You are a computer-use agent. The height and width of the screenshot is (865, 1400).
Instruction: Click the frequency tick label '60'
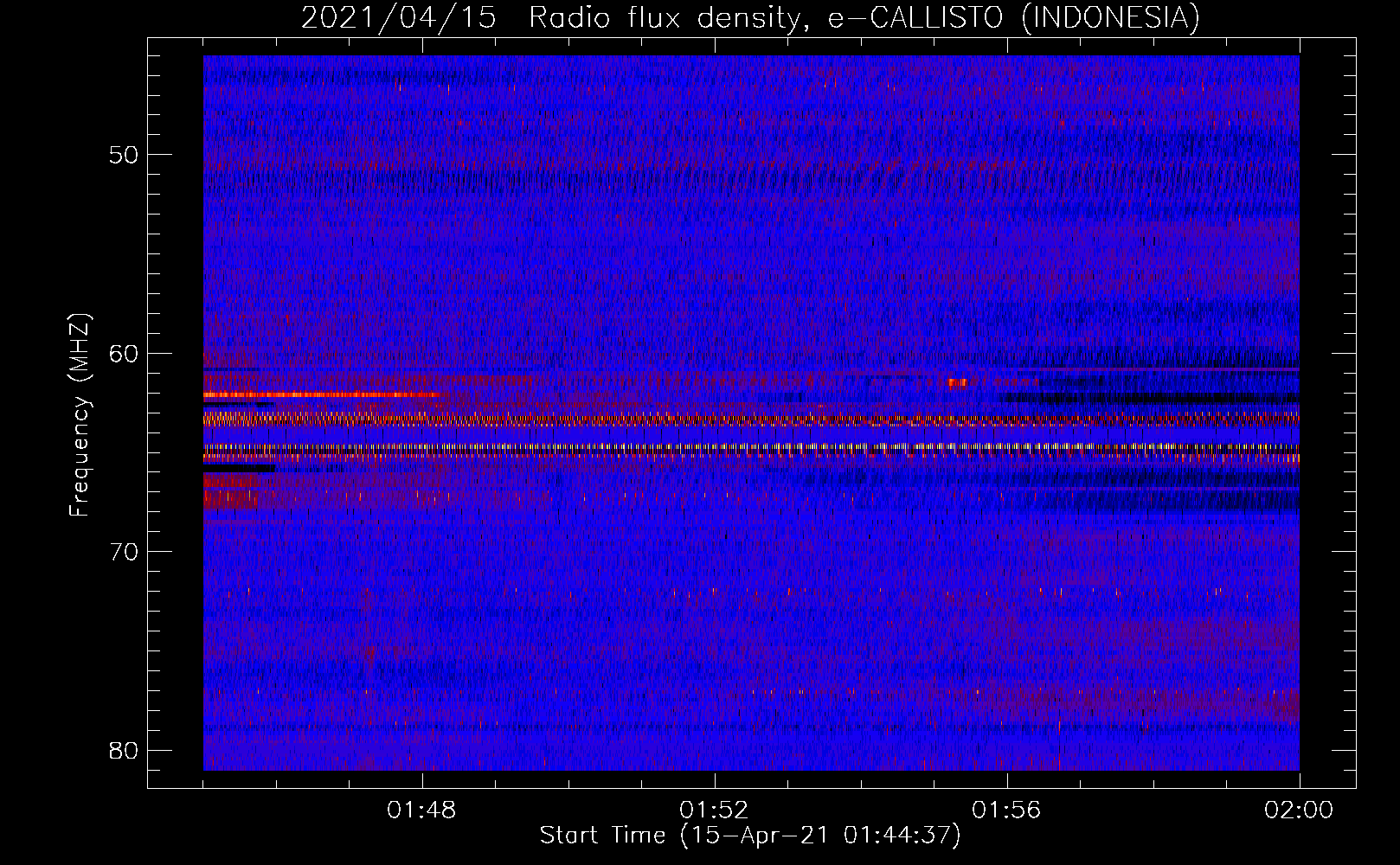click(x=125, y=353)
